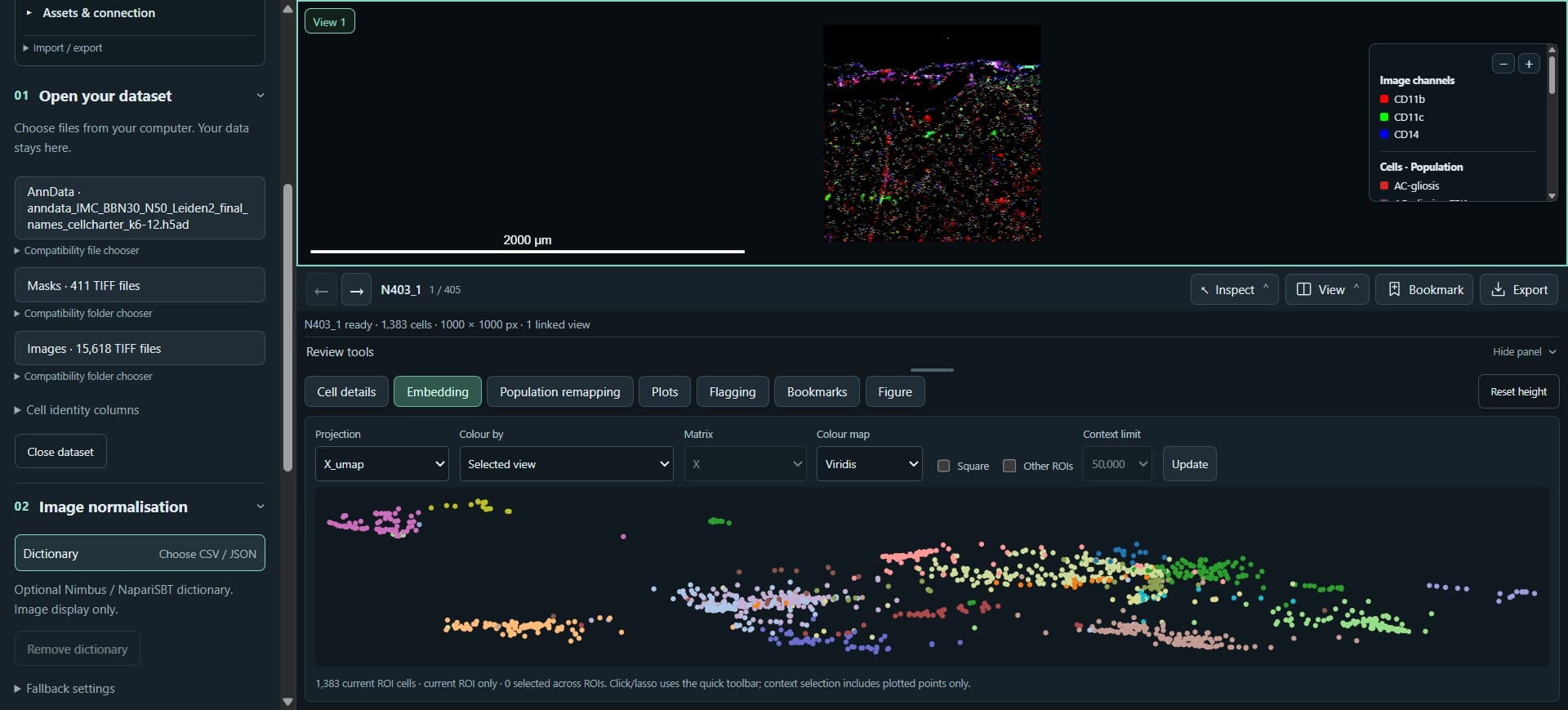Viewport: 1568px width, 710px height.
Task: Expand Import / export
Action: (x=63, y=48)
